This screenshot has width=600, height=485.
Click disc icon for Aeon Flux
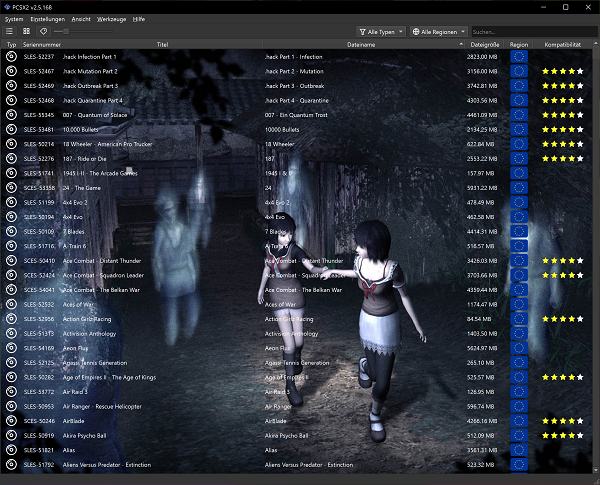click(x=11, y=348)
